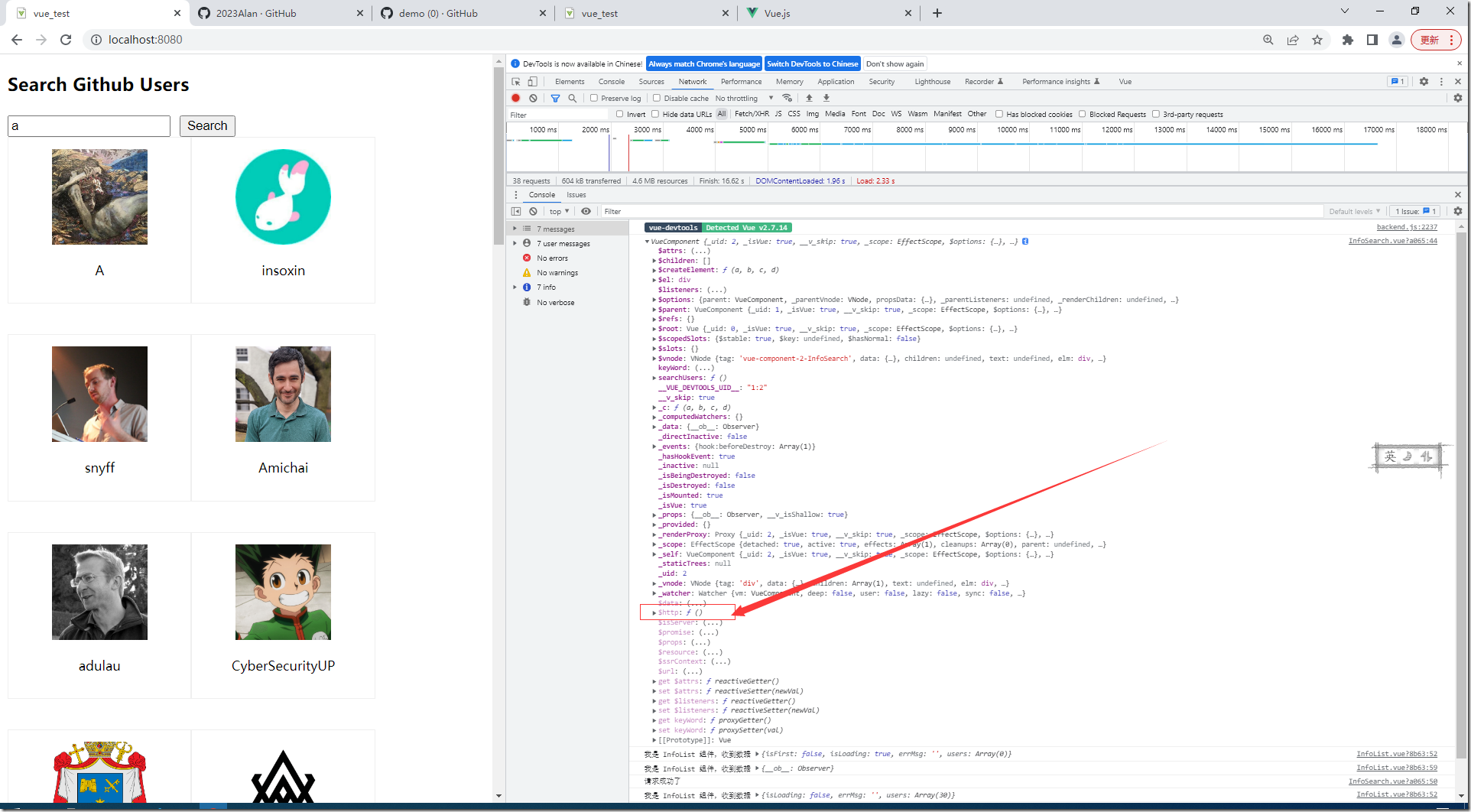Check the Blocked Requests checkbox

1083,114
